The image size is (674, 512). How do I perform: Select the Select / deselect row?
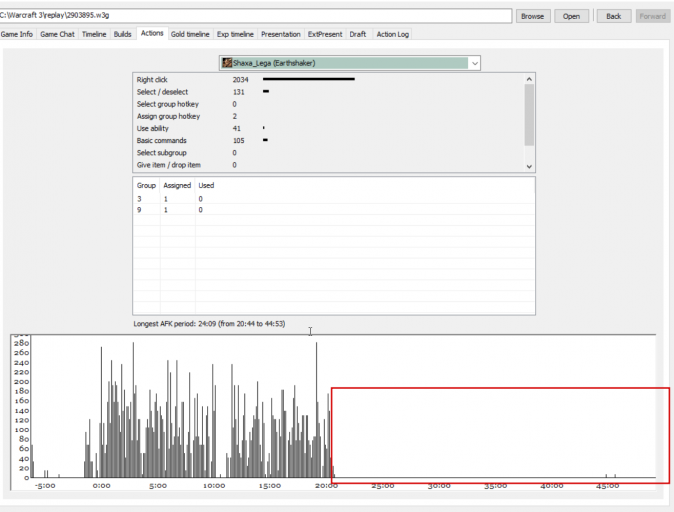329,92
